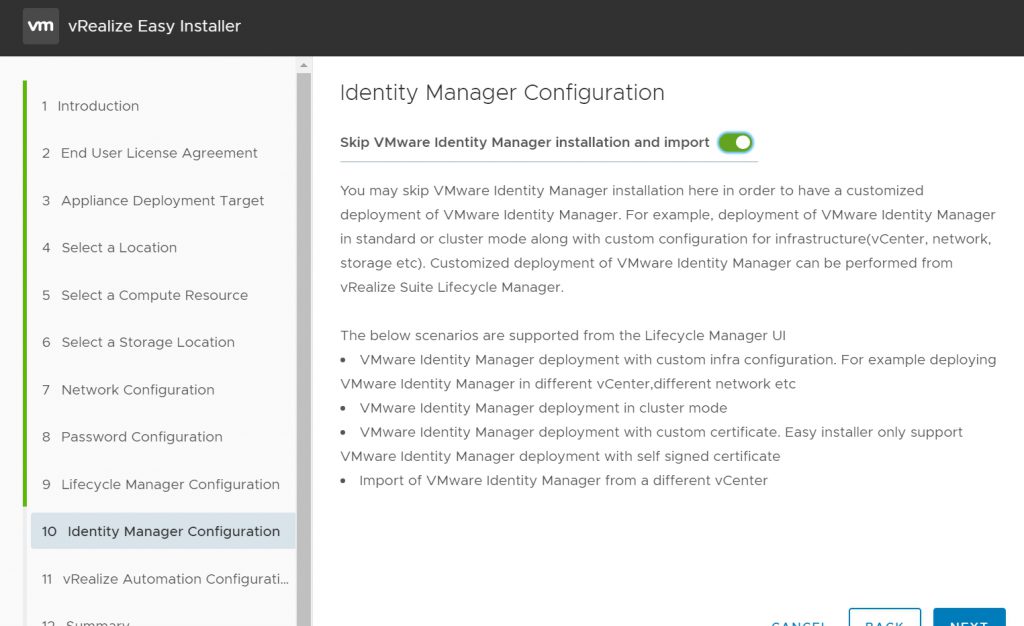
Task: Select step 10 Identity Manager Configuration
Action: point(163,531)
